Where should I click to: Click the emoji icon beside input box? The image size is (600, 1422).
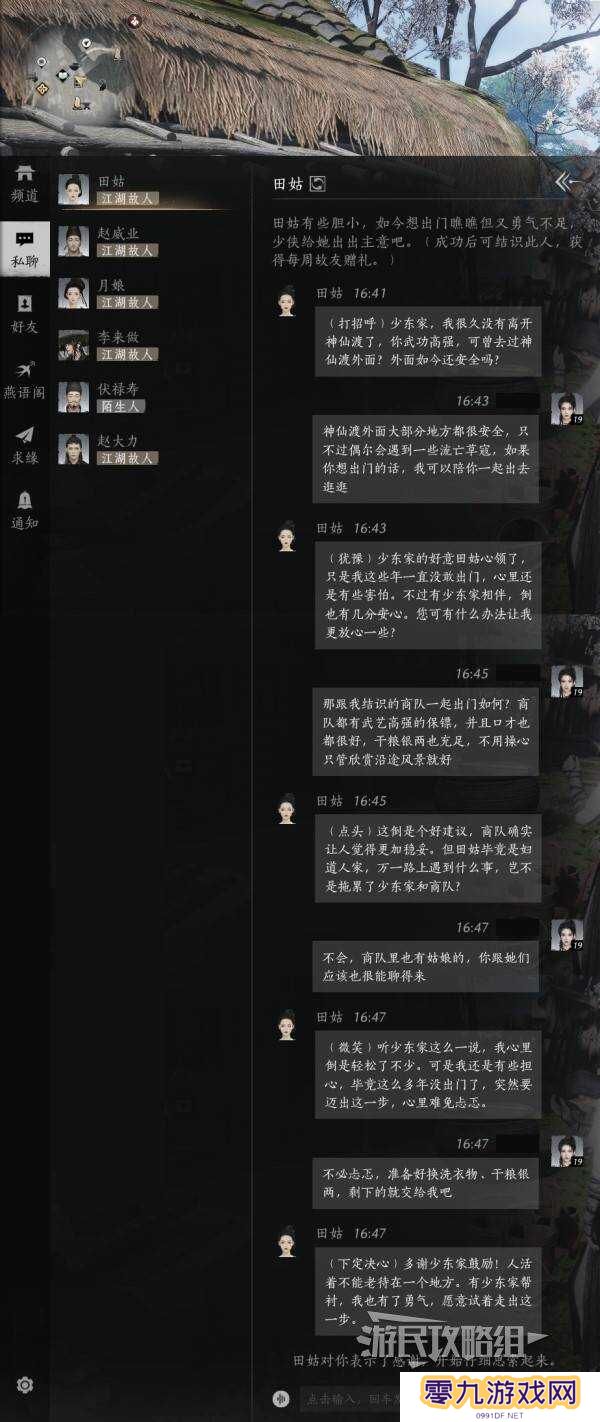point(282,1399)
